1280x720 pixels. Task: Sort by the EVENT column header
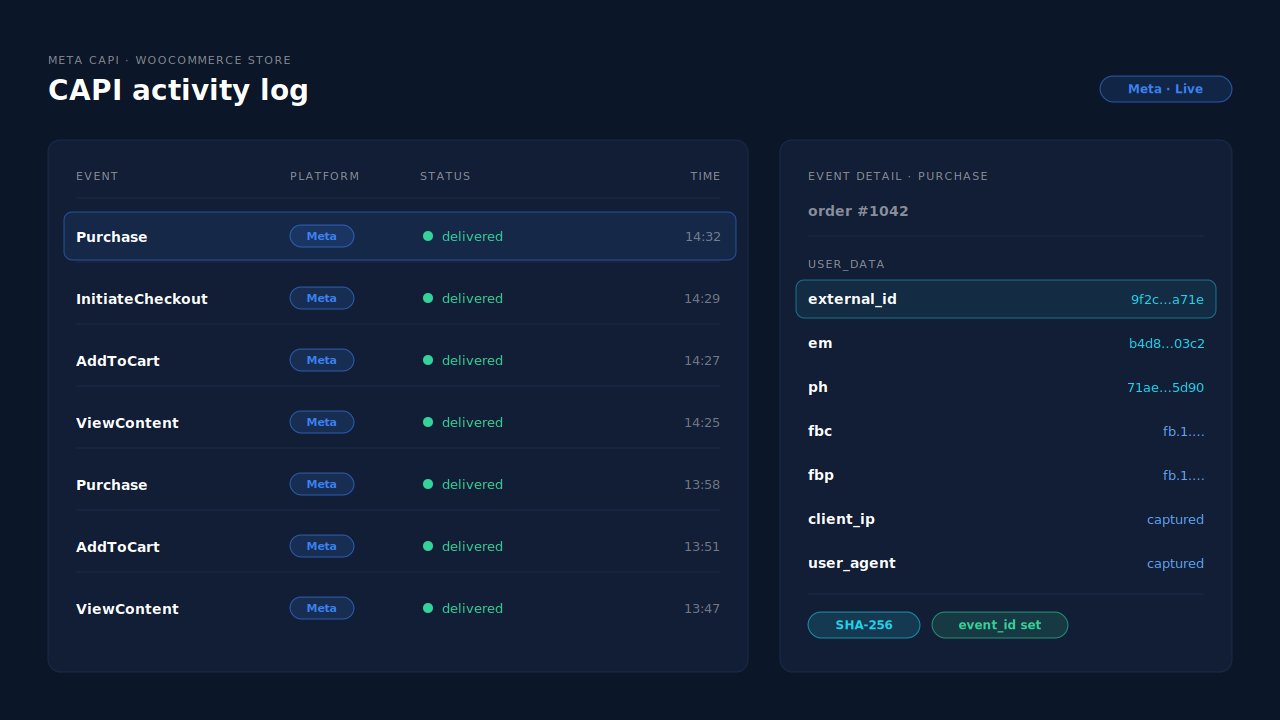click(x=97, y=176)
